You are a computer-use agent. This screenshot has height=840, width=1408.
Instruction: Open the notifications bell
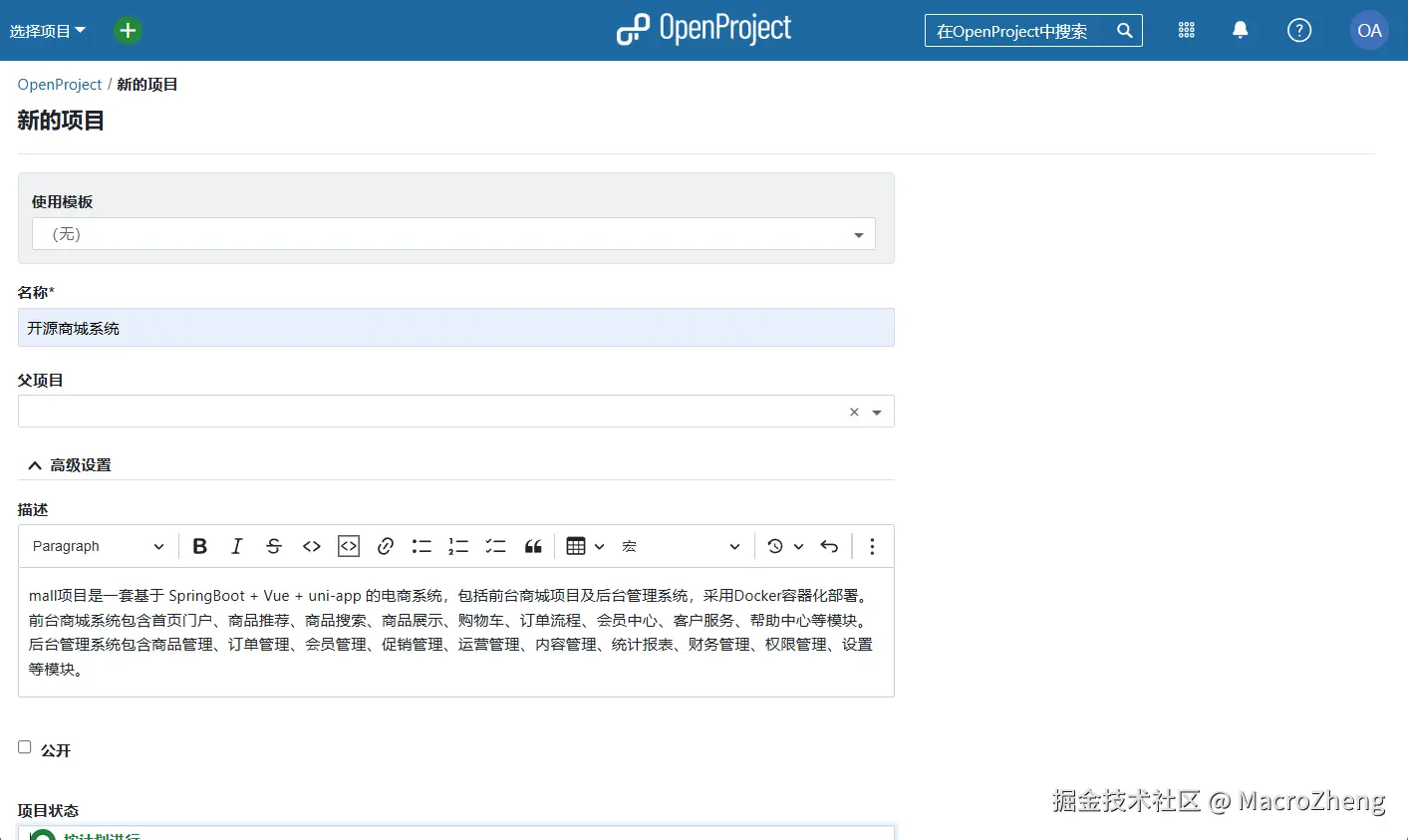(1240, 31)
